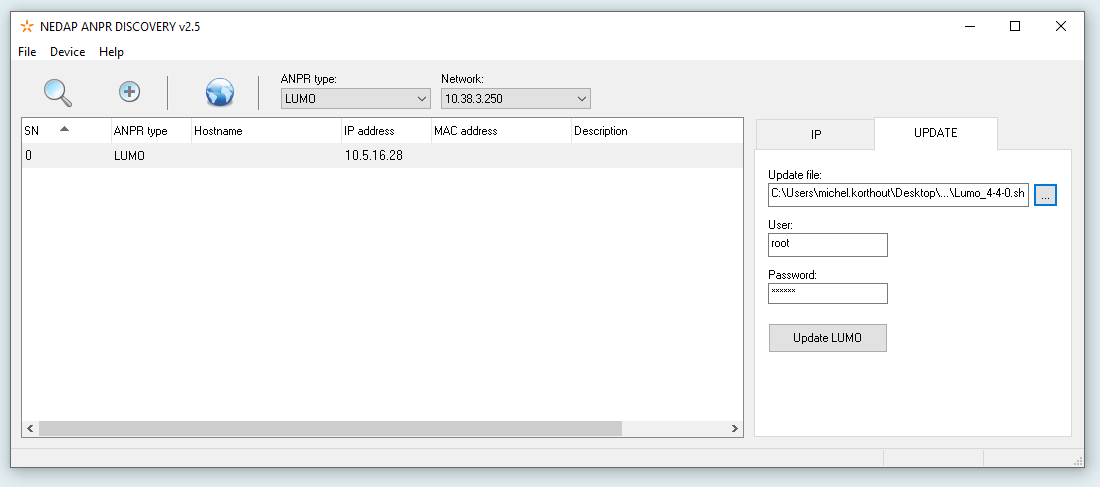This screenshot has width=1100, height=487.
Task: Click the Update LUMO button
Action: [x=827, y=338]
